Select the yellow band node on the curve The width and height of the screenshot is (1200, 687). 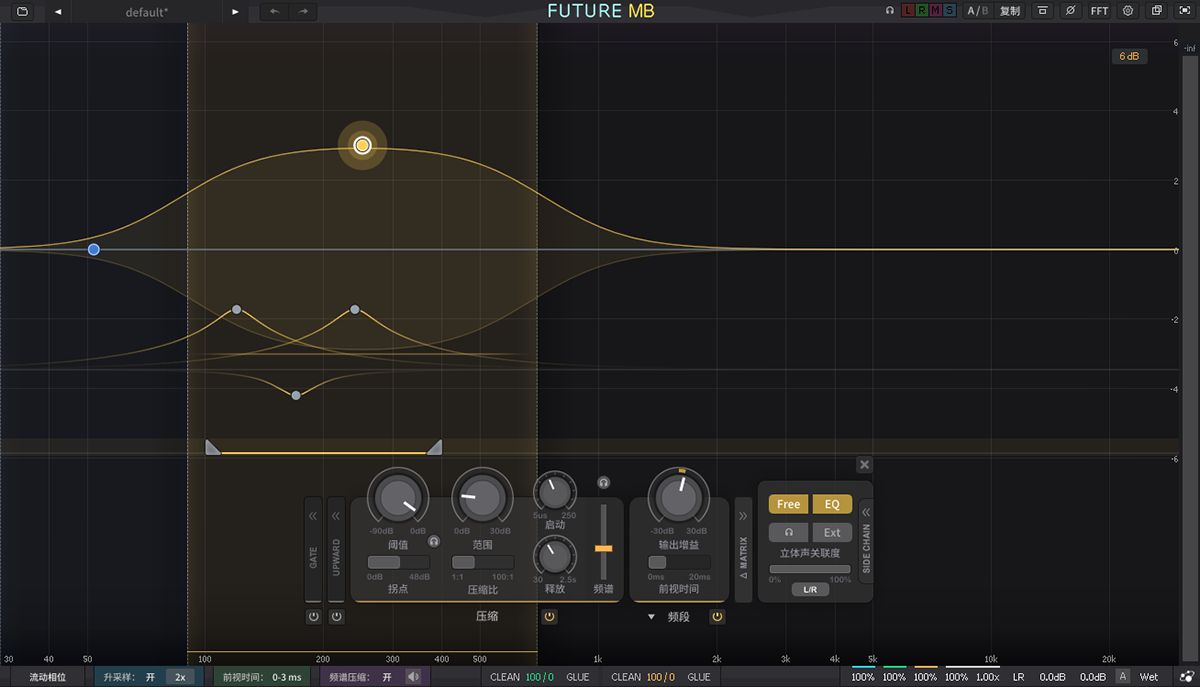coord(362,146)
